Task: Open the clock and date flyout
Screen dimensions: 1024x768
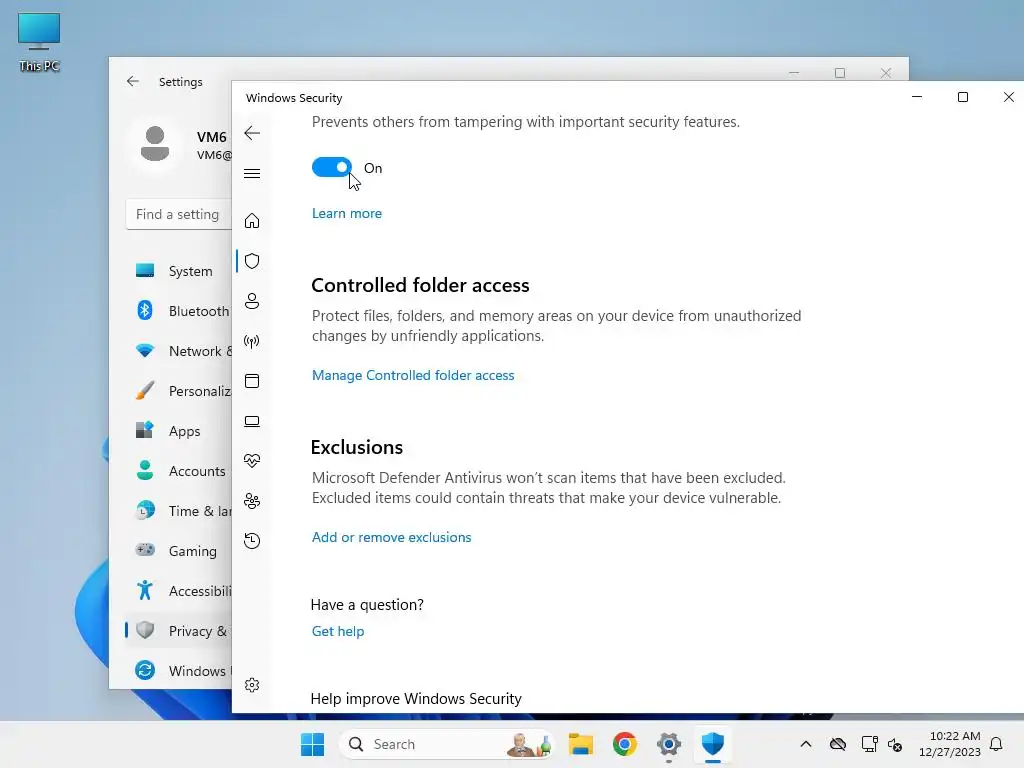Action: tap(950, 744)
